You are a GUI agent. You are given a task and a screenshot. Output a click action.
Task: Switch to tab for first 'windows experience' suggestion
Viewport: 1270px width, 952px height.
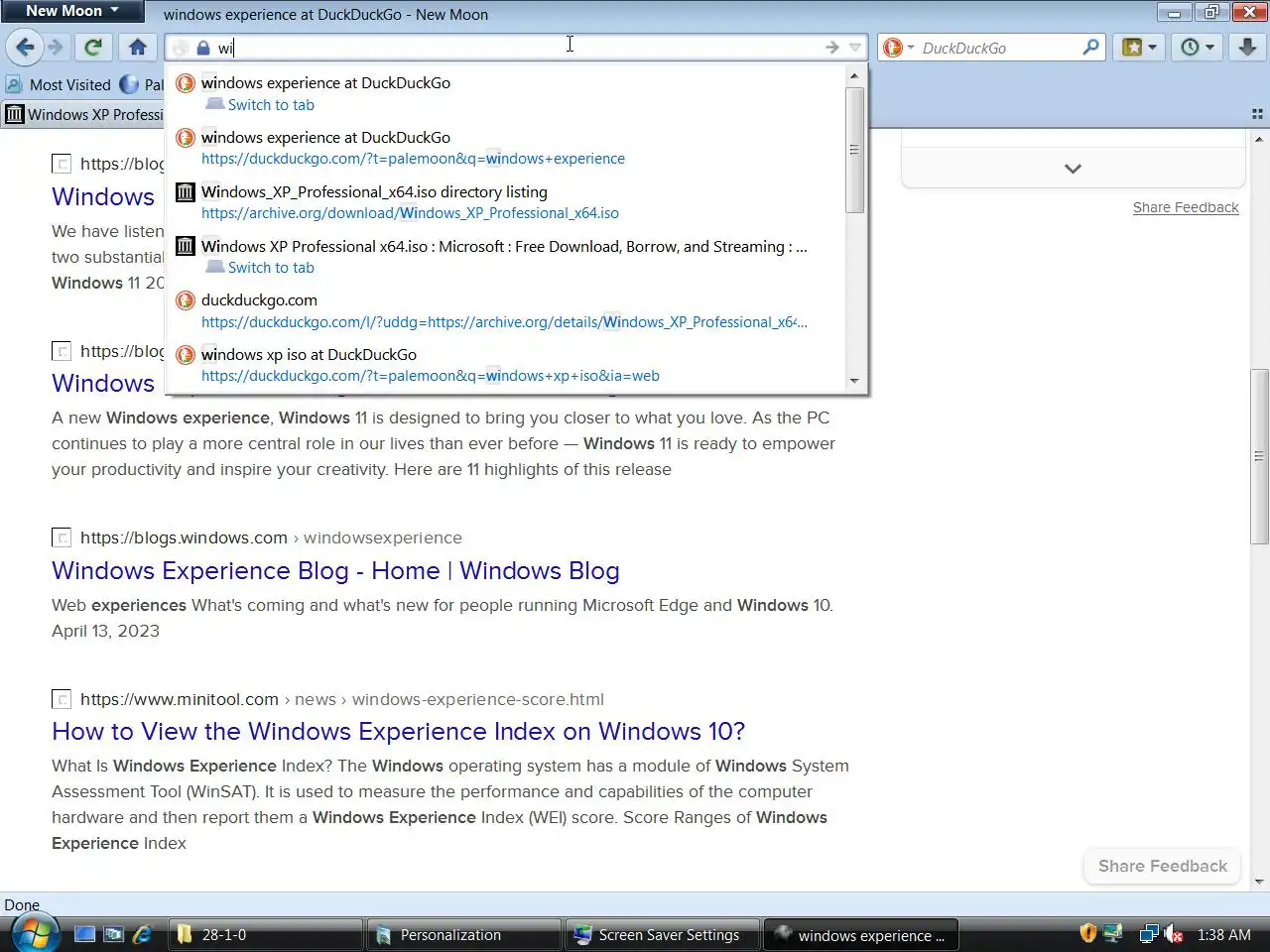pos(506,93)
